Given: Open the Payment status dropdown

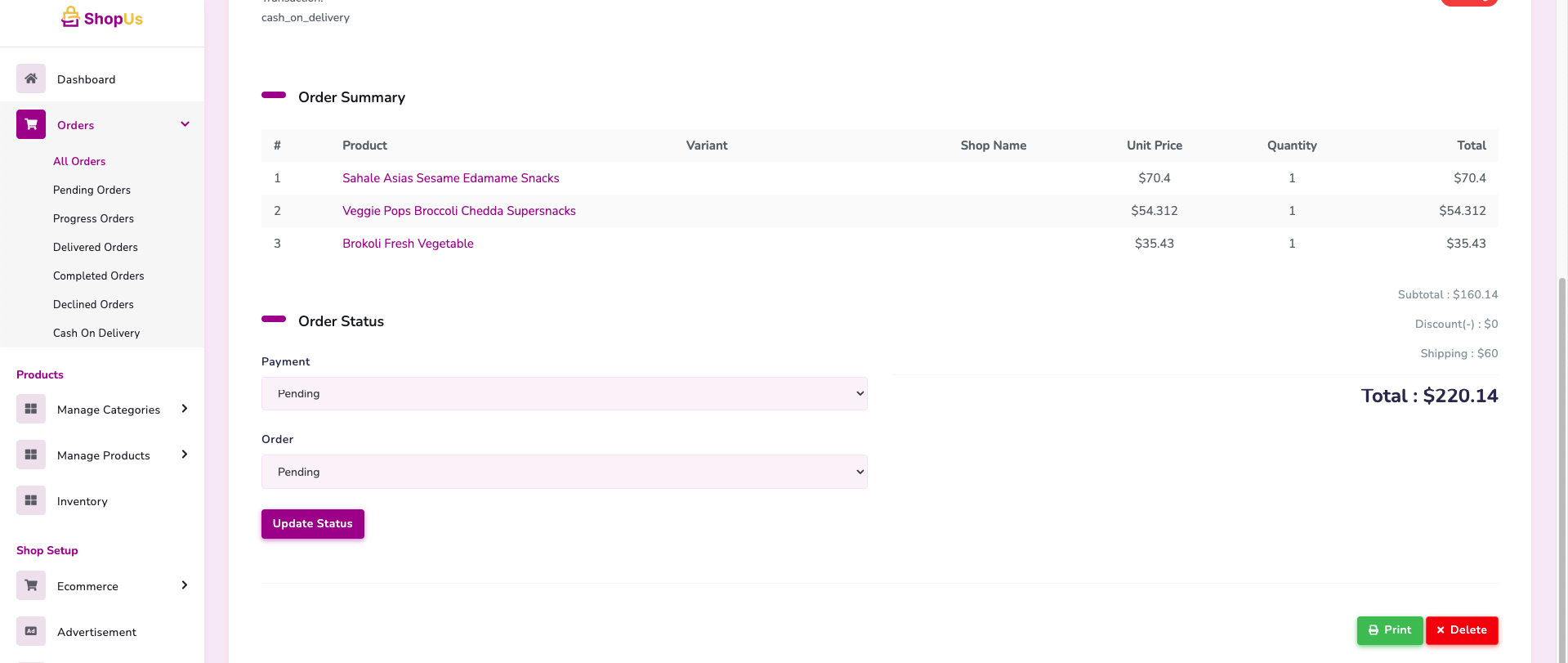Looking at the screenshot, I should pyautogui.click(x=564, y=393).
